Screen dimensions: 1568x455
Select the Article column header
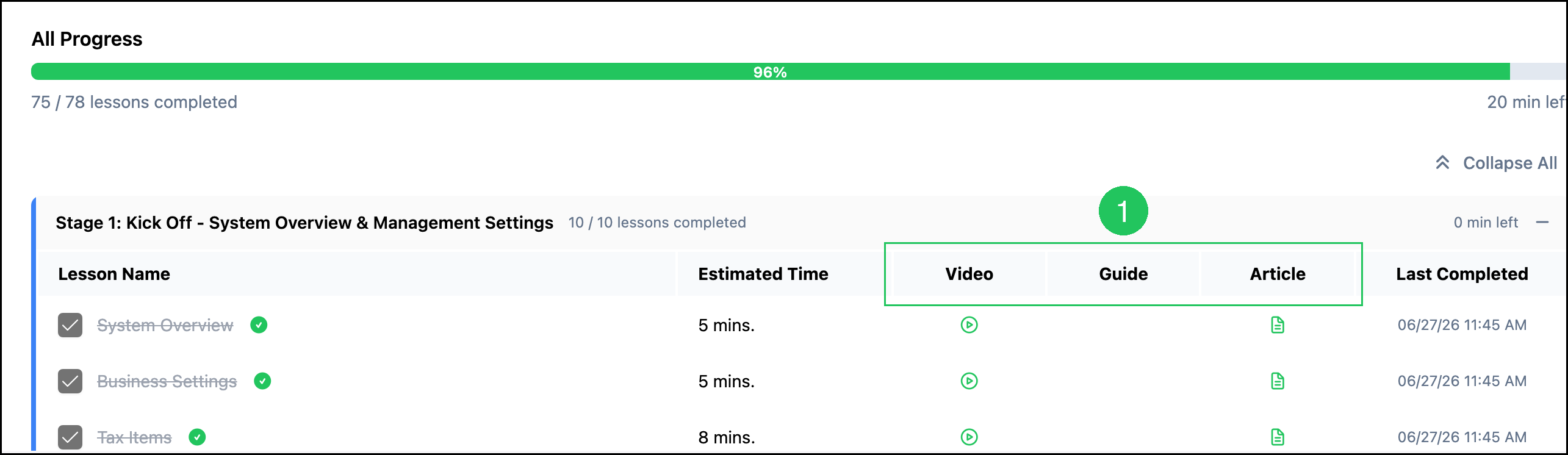[x=1278, y=274]
